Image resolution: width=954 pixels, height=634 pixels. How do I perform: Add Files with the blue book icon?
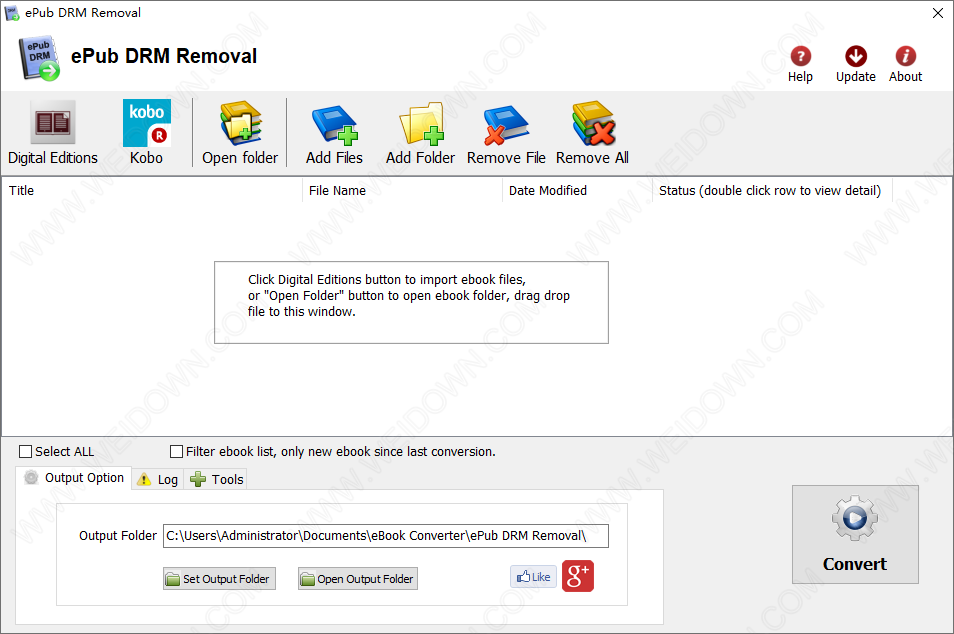tap(334, 133)
